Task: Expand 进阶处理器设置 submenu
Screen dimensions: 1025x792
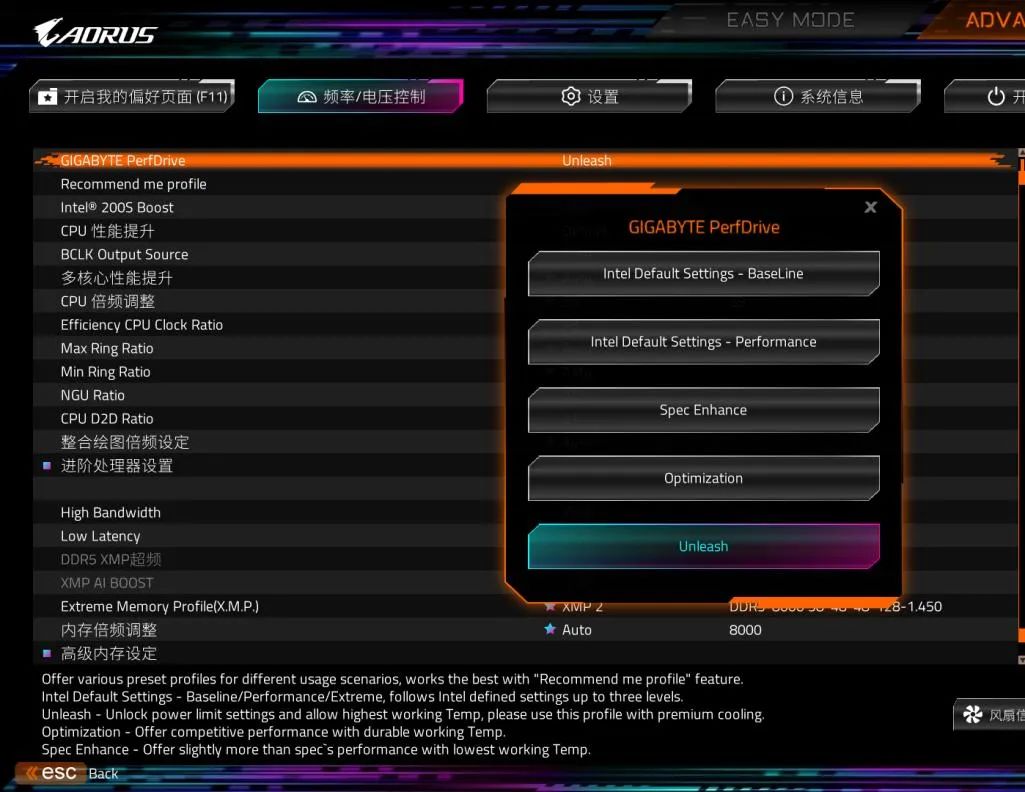Action: click(x=116, y=466)
